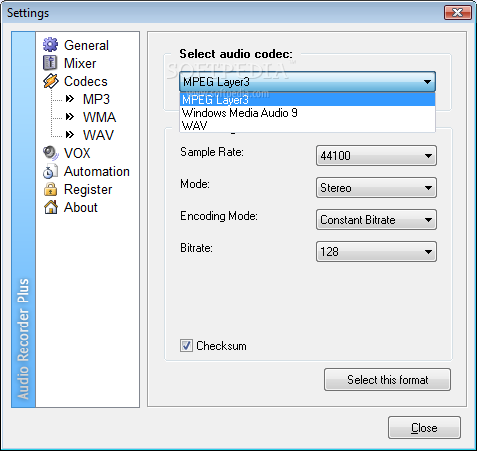Select the Codecs tree entry
Image resolution: width=477 pixels, height=451 pixels.
[86, 81]
